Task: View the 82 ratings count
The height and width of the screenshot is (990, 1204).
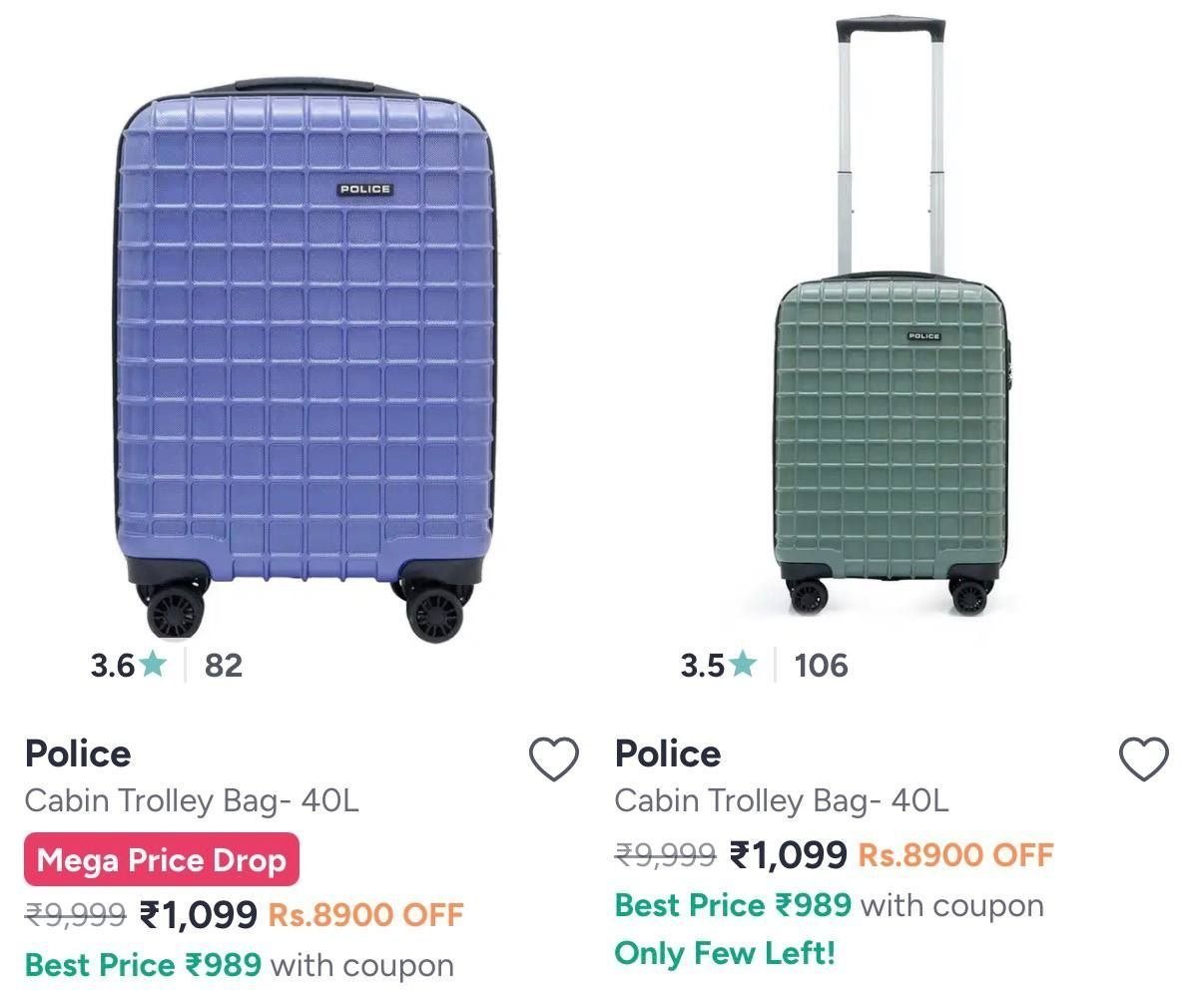Action: click(224, 665)
